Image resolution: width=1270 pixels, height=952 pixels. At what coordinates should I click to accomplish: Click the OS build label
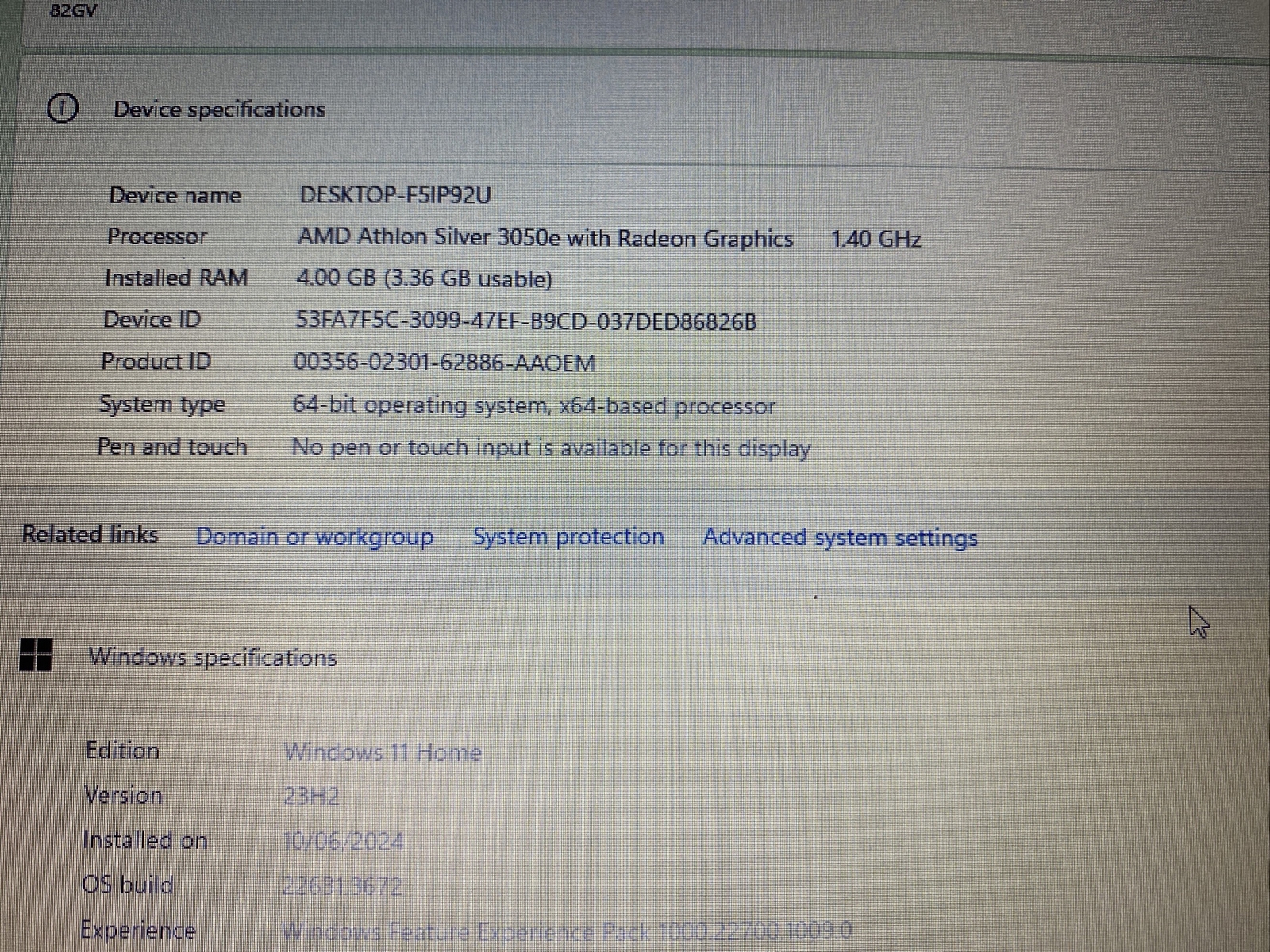coord(127,885)
